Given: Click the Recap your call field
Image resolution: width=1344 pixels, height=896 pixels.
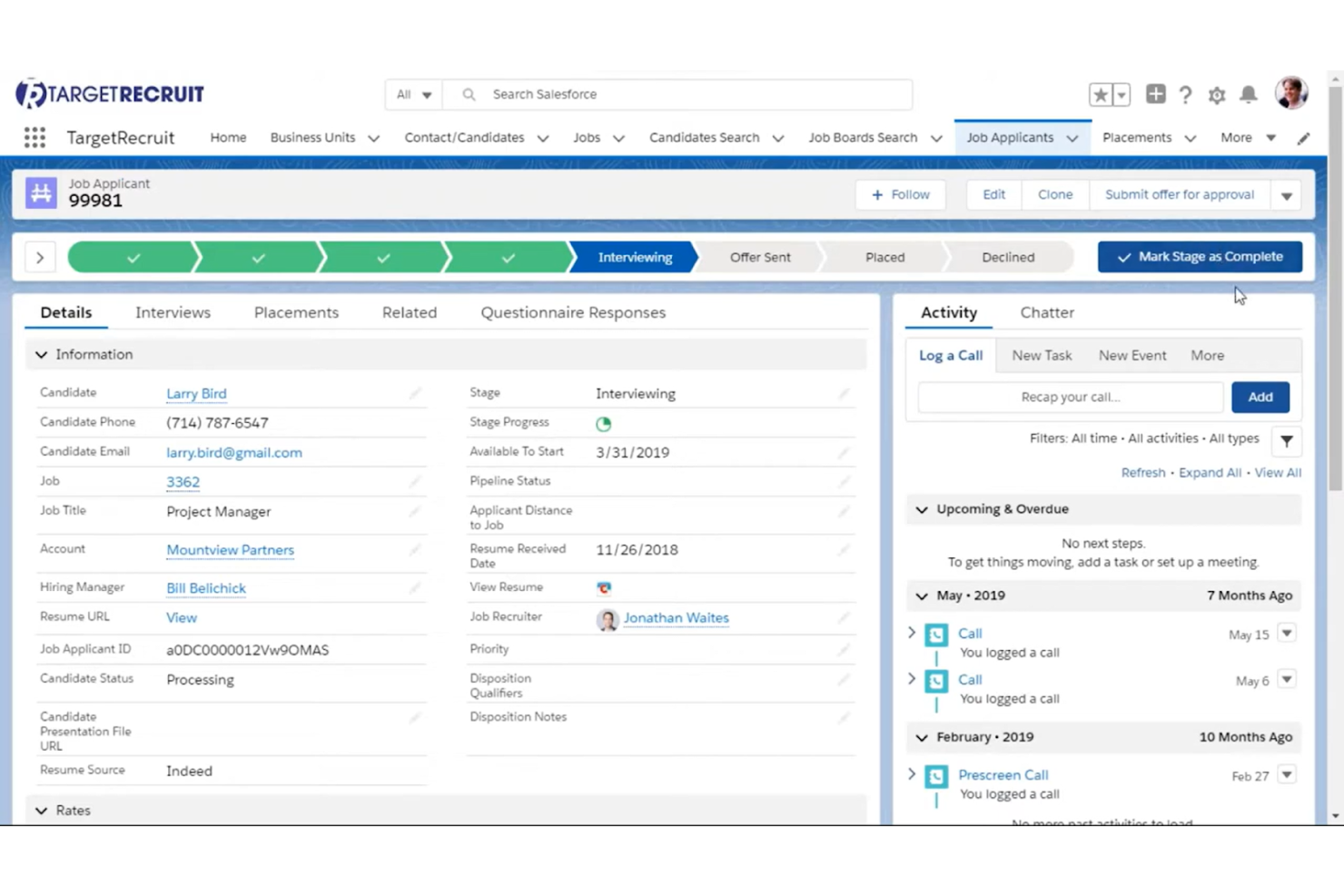Looking at the screenshot, I should [x=1070, y=397].
